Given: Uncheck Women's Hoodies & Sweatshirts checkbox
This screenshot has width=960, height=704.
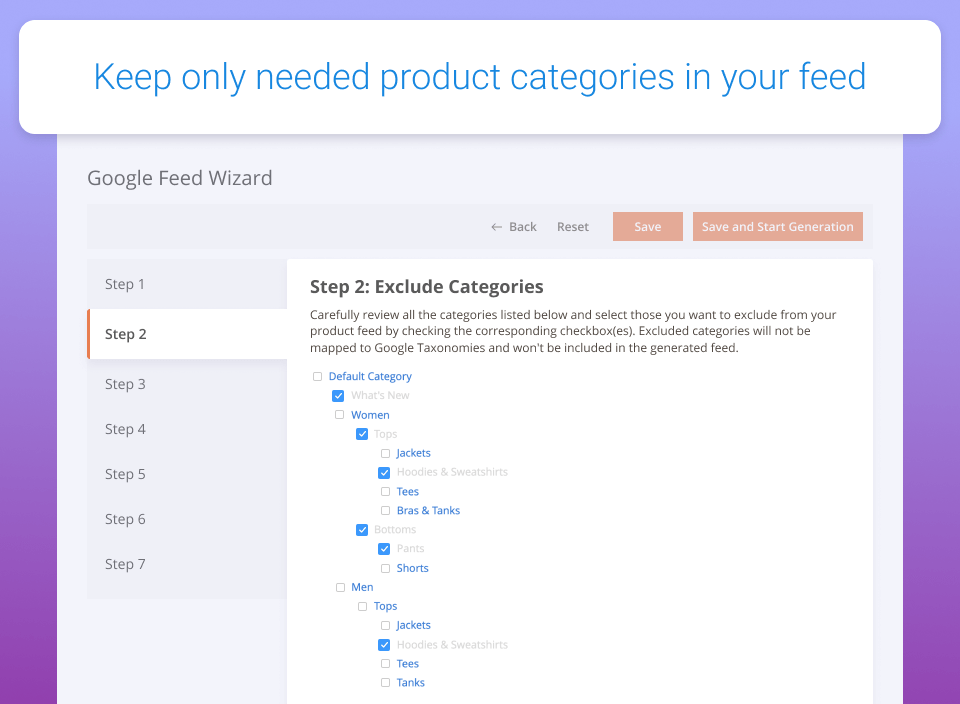Looking at the screenshot, I should [x=384, y=473].
